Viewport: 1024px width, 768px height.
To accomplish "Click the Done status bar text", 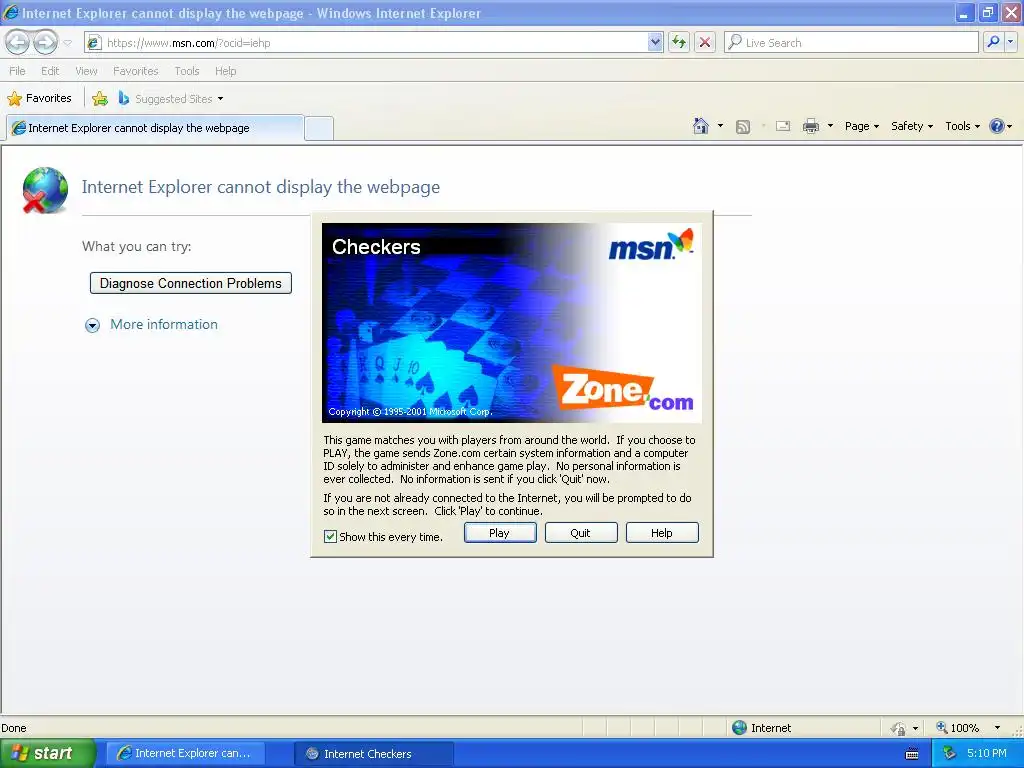I will (14, 728).
